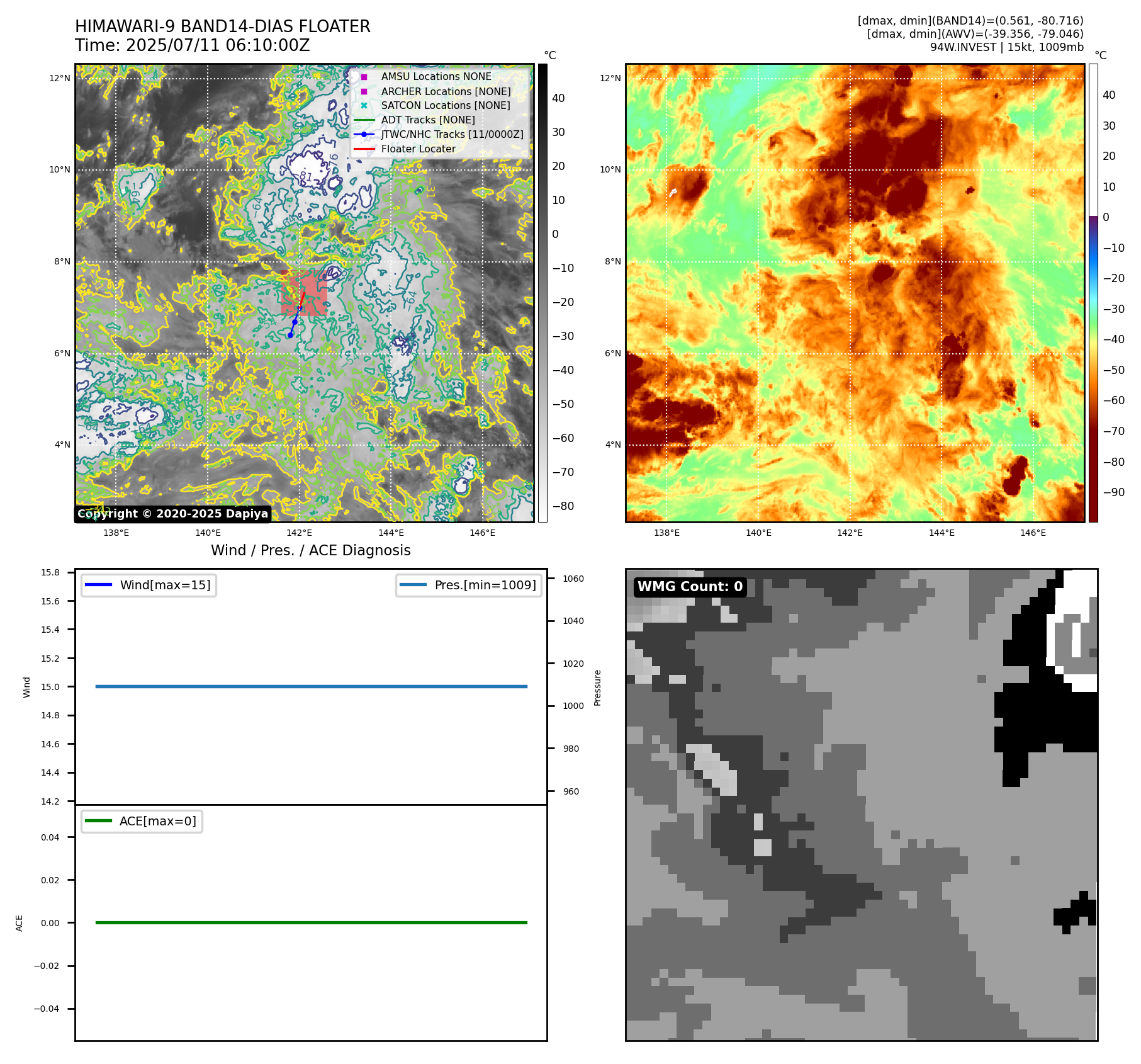Click the '4°N' latitude label of the right map

(613, 444)
